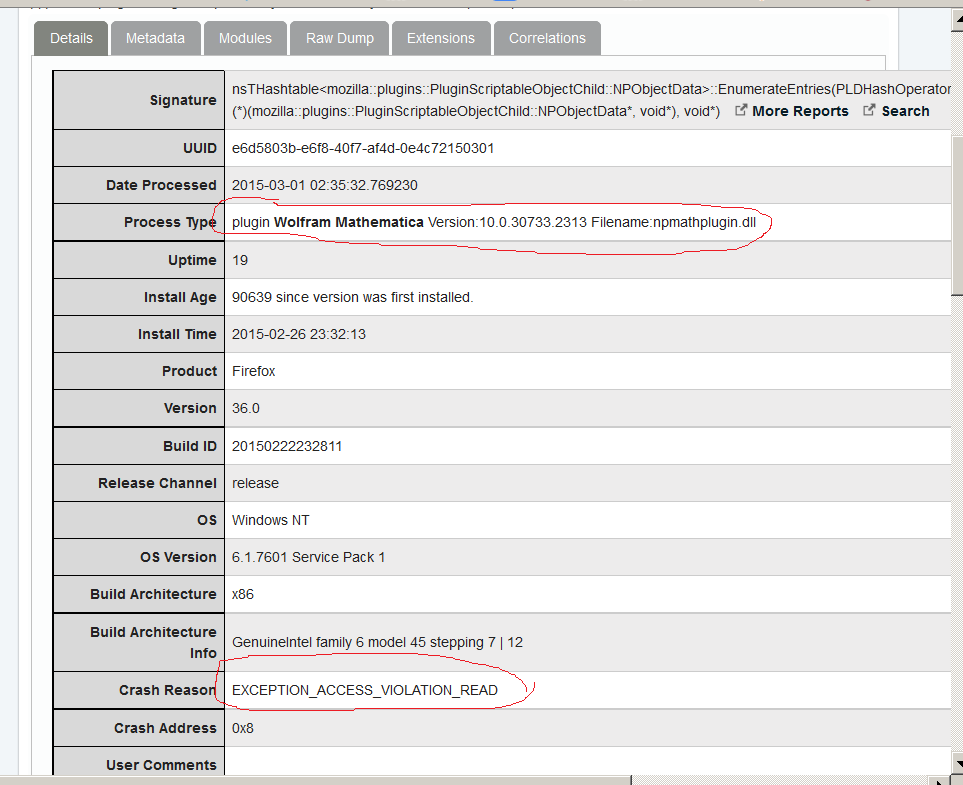This screenshot has width=963, height=785.
Task: Click the Process Type row label
Action: click(170, 222)
